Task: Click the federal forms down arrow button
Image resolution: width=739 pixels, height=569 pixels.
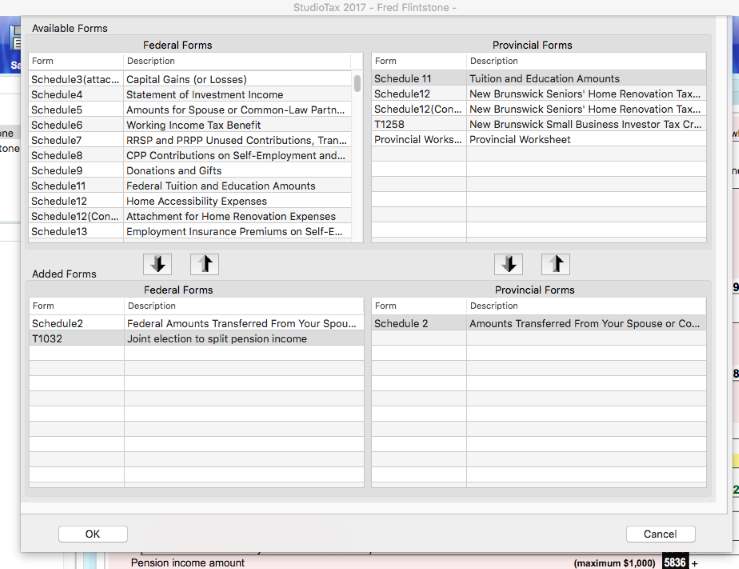Action: [158, 264]
